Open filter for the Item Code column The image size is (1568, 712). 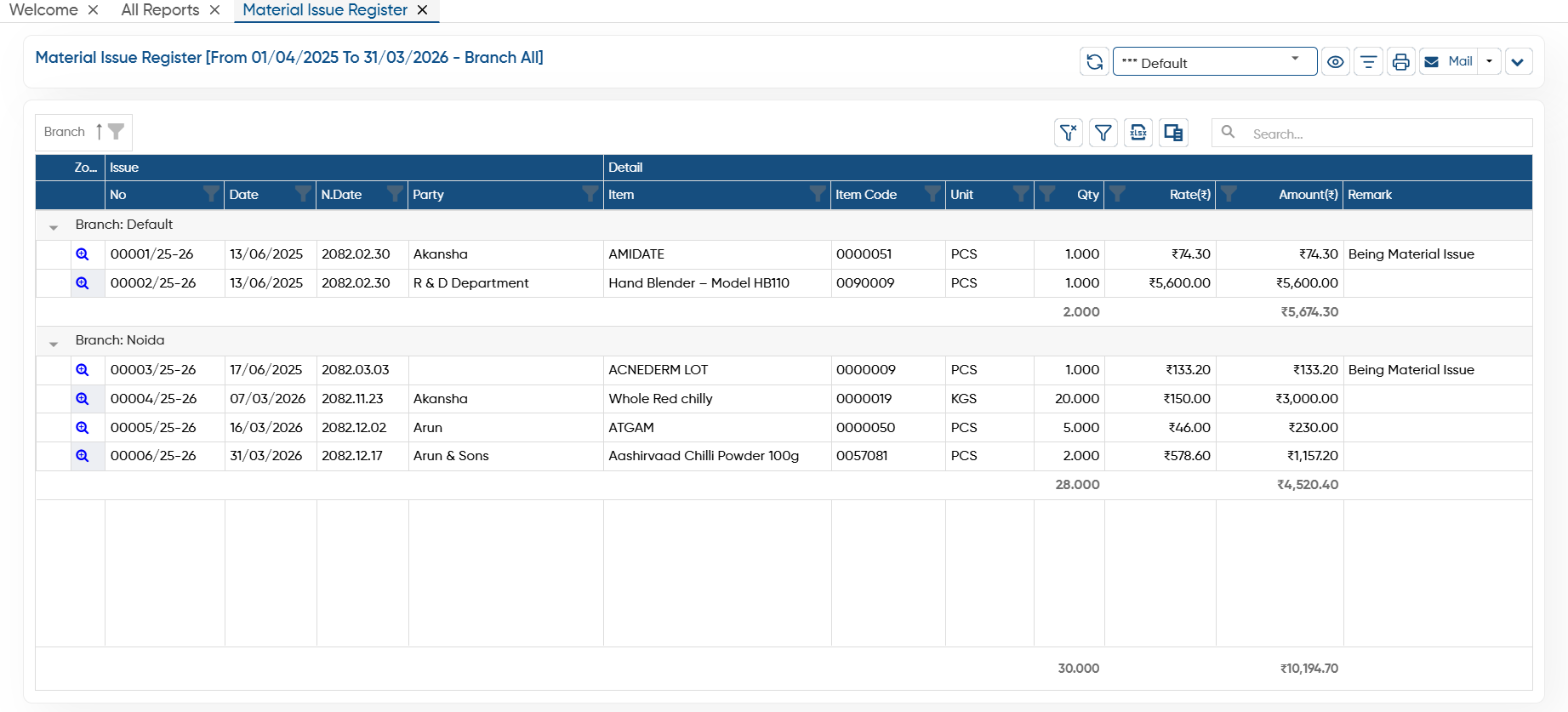(932, 194)
